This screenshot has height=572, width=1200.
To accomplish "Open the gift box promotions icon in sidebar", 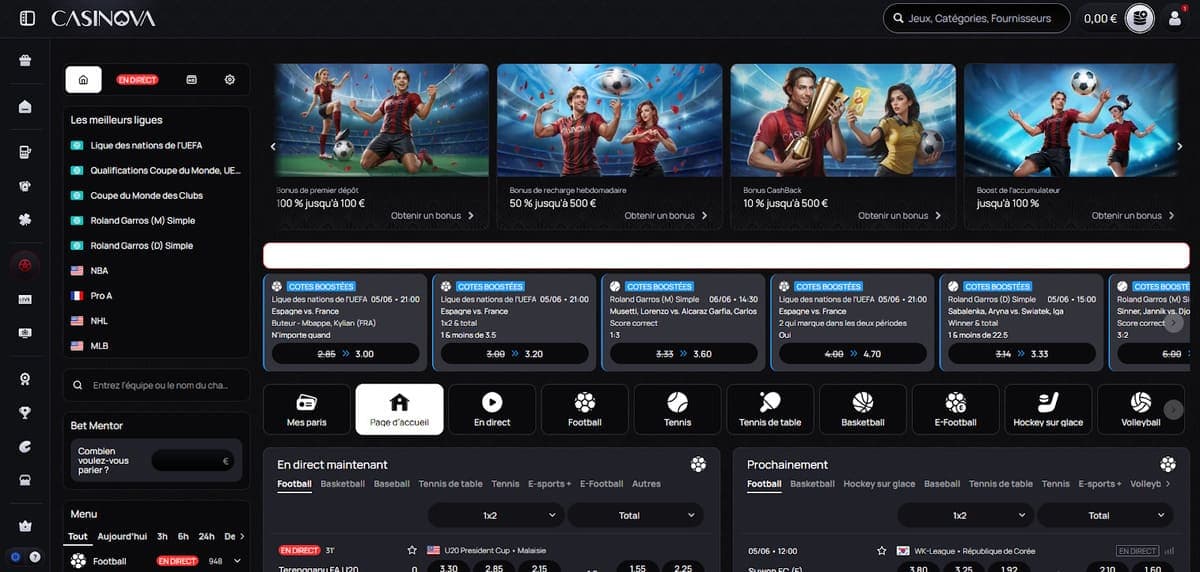I will pyautogui.click(x=25, y=61).
